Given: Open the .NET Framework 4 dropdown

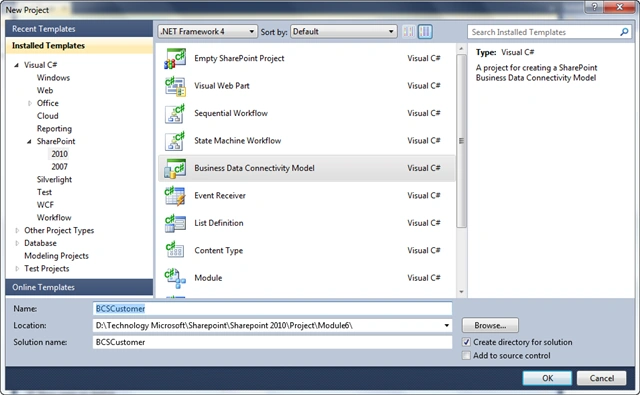Looking at the screenshot, I should (x=207, y=31).
